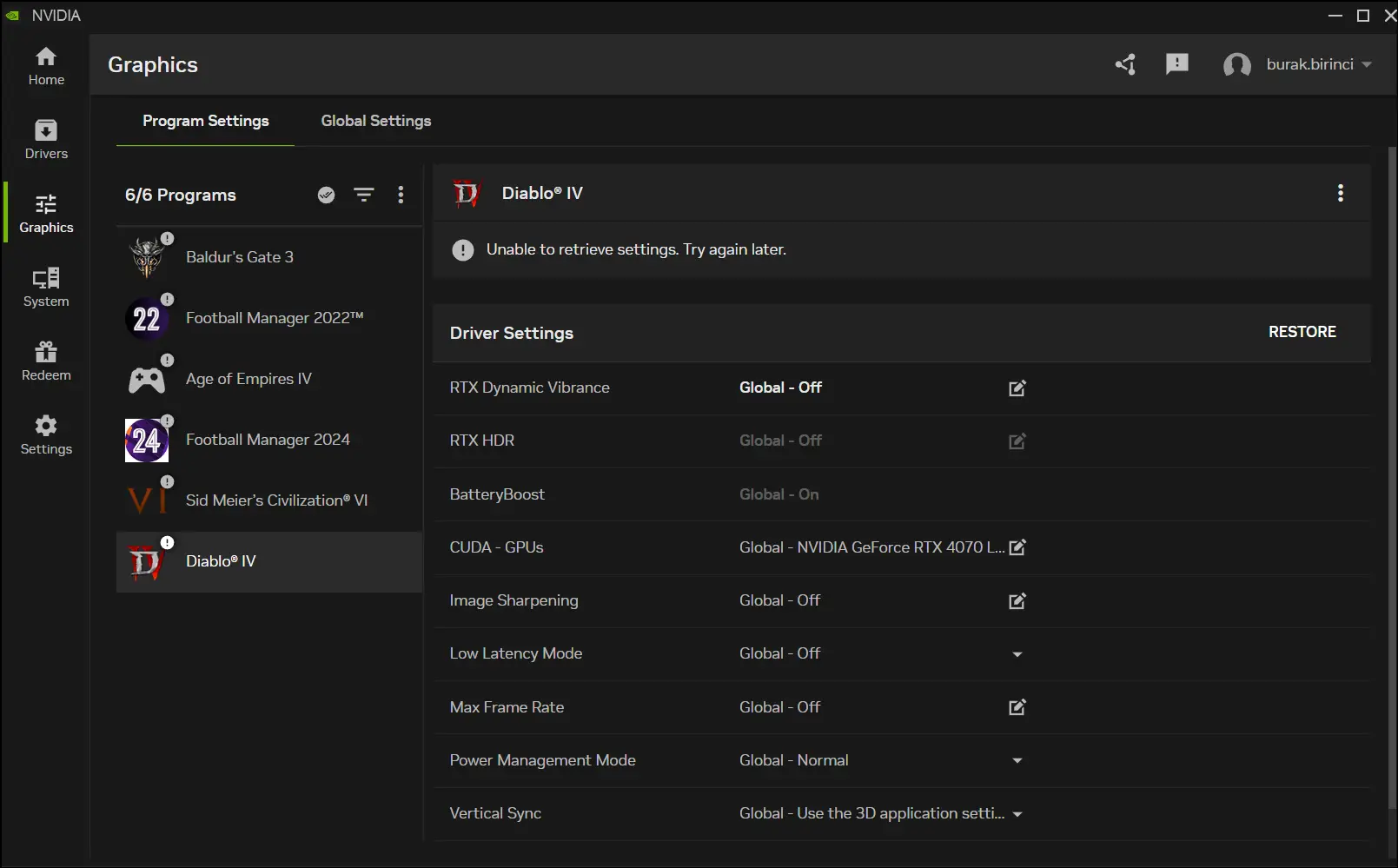Edit the Max Frame Rate setting
This screenshot has width=1398, height=868.
(x=1017, y=707)
